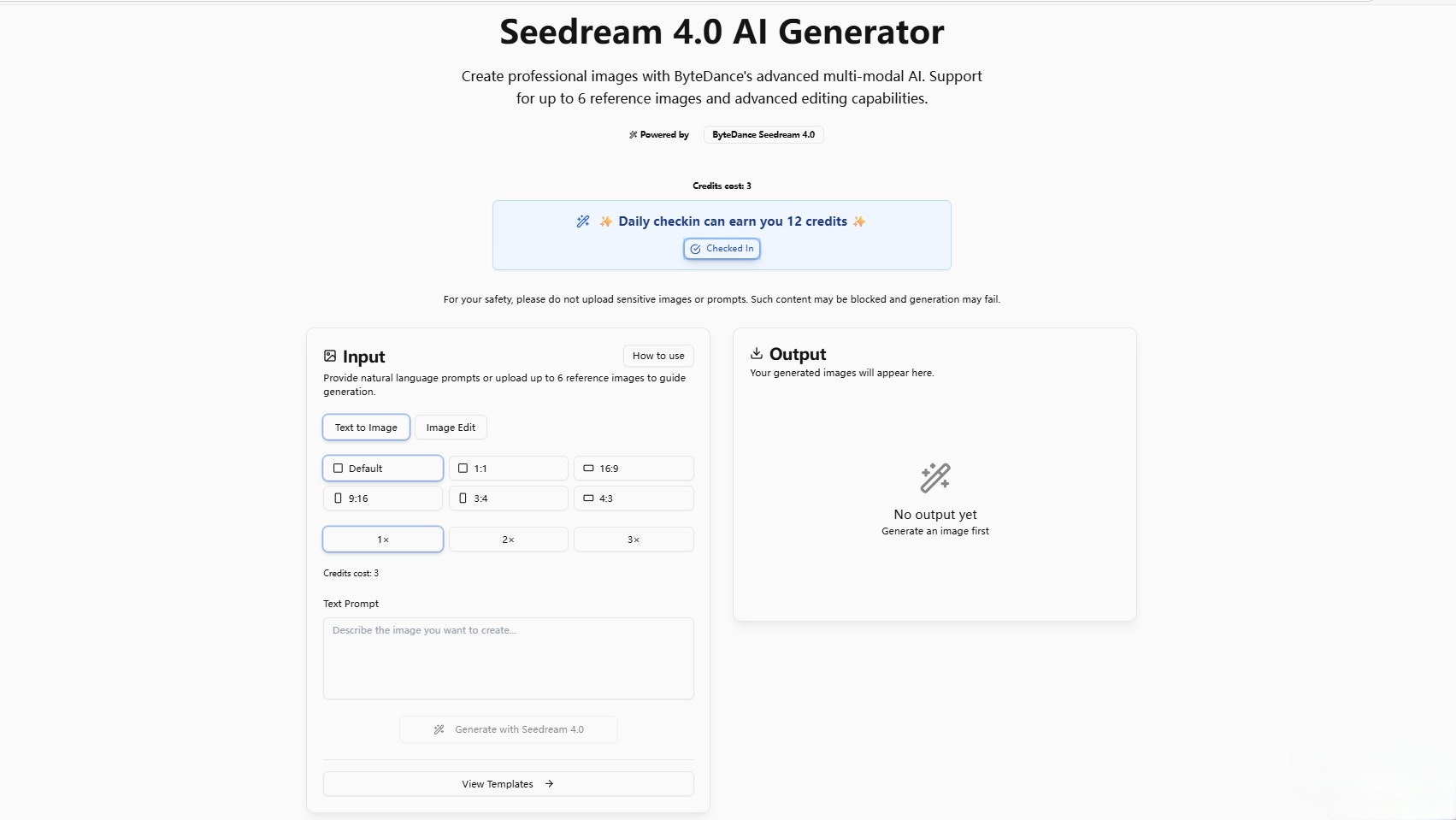
Task: Switch to the Image Edit tab
Action: click(451, 427)
